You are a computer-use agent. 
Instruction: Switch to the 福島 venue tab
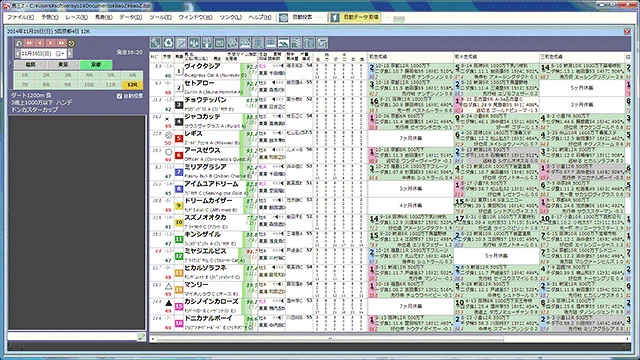tap(30, 64)
